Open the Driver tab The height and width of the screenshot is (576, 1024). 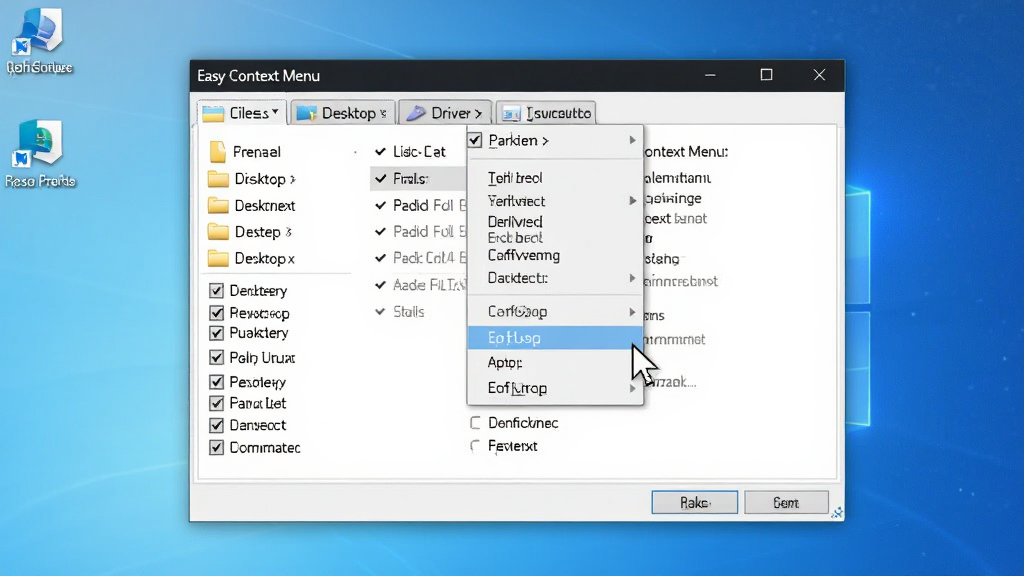(444, 113)
